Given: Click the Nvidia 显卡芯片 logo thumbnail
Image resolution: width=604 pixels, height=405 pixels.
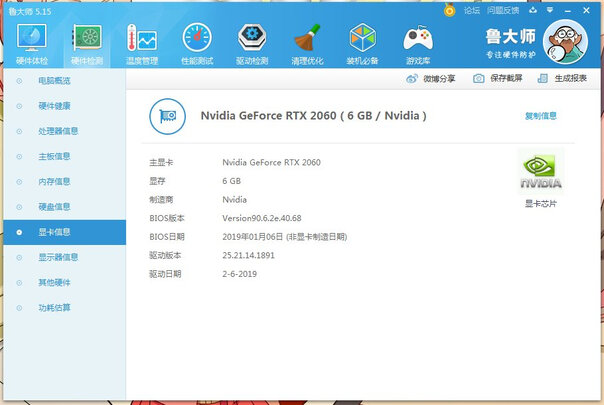Looking at the screenshot, I should [541, 171].
